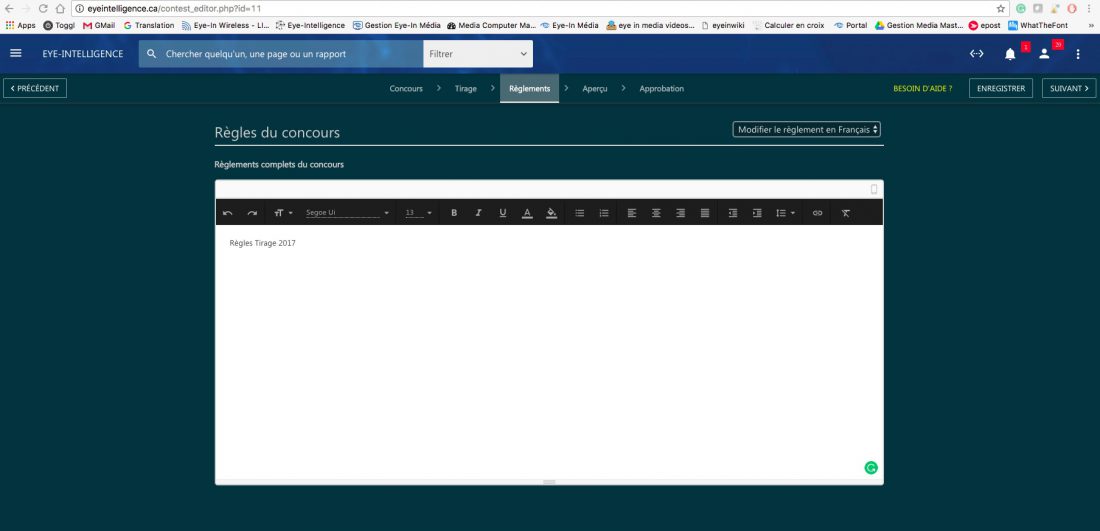Go to the Aperçu step tab
The width and height of the screenshot is (1100, 531).
pos(595,89)
